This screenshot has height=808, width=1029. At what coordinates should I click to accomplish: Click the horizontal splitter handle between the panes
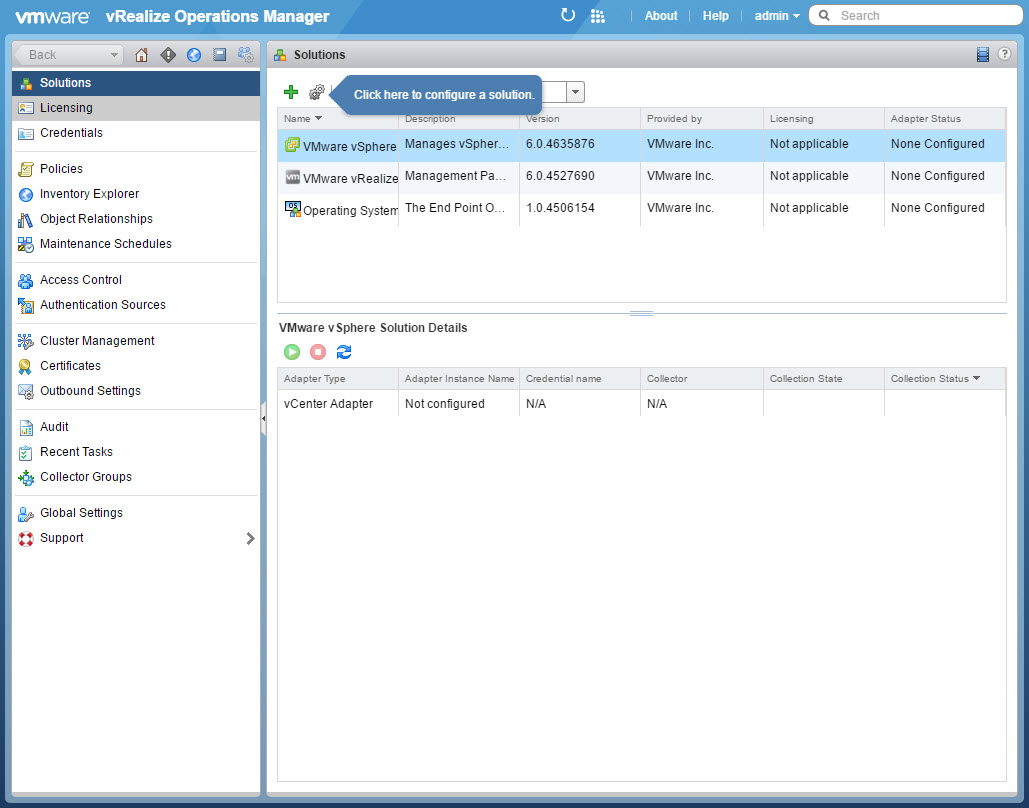pyautogui.click(x=641, y=314)
